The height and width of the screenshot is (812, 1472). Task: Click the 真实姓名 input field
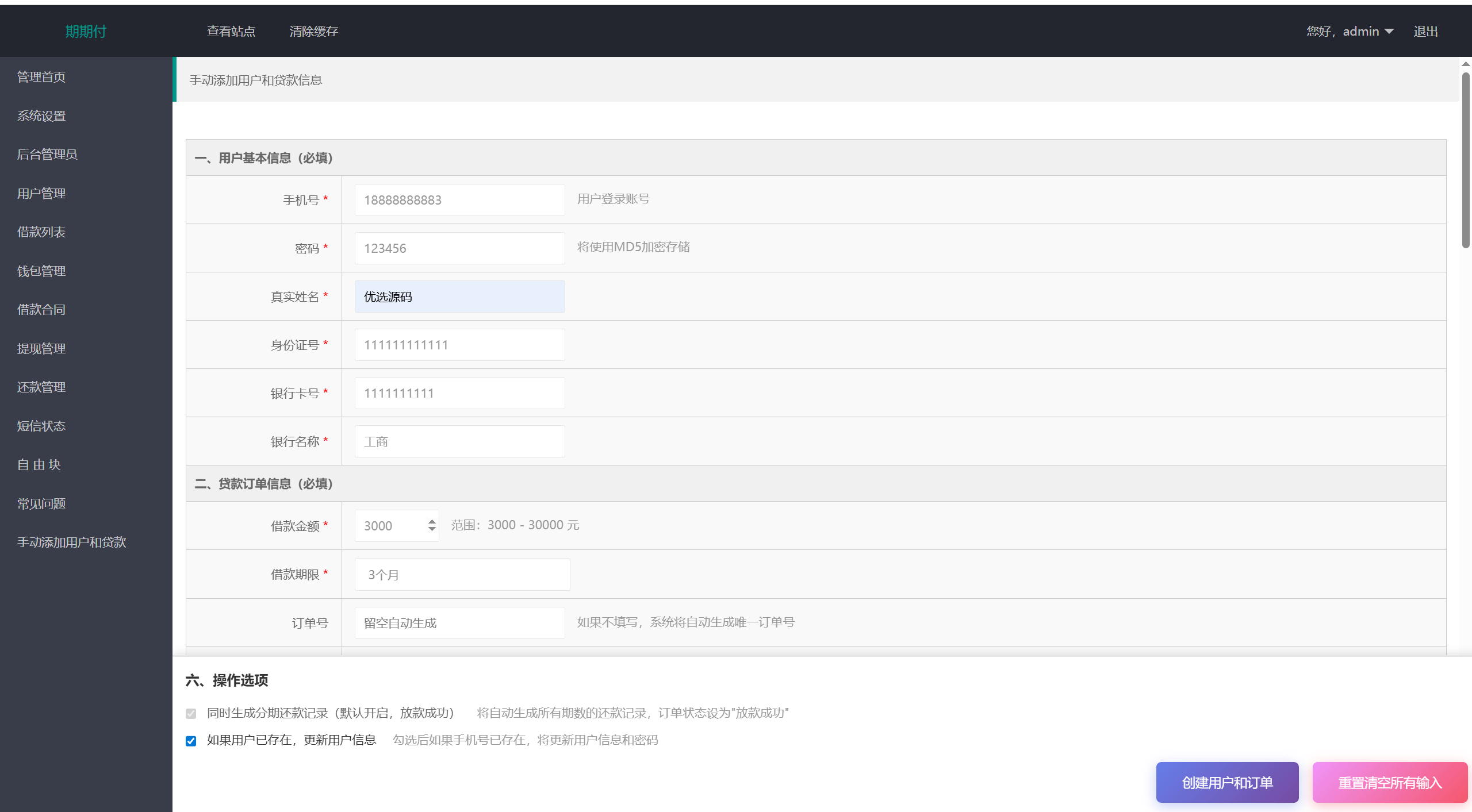click(x=459, y=297)
